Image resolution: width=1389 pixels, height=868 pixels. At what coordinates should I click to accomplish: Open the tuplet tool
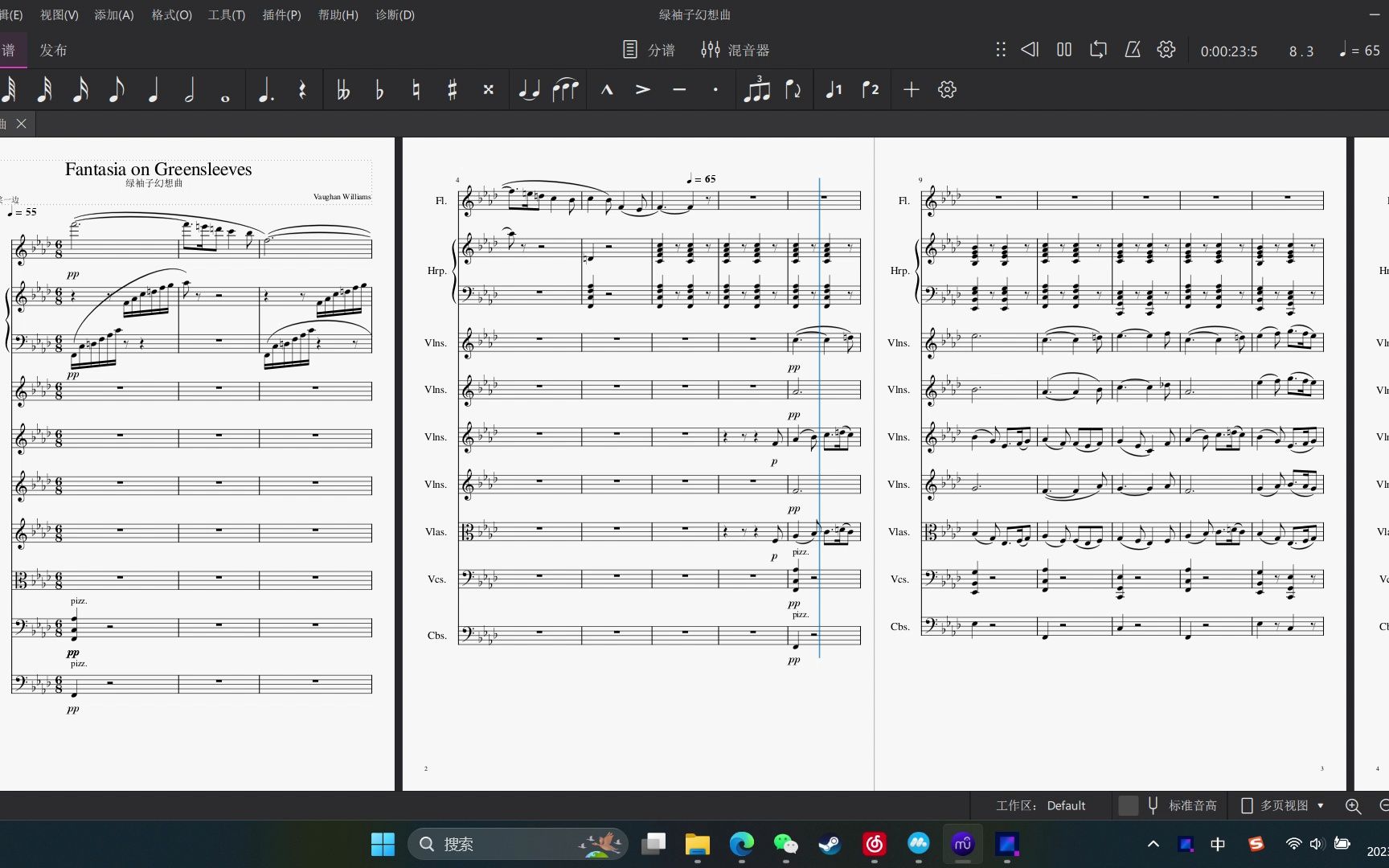click(756, 90)
